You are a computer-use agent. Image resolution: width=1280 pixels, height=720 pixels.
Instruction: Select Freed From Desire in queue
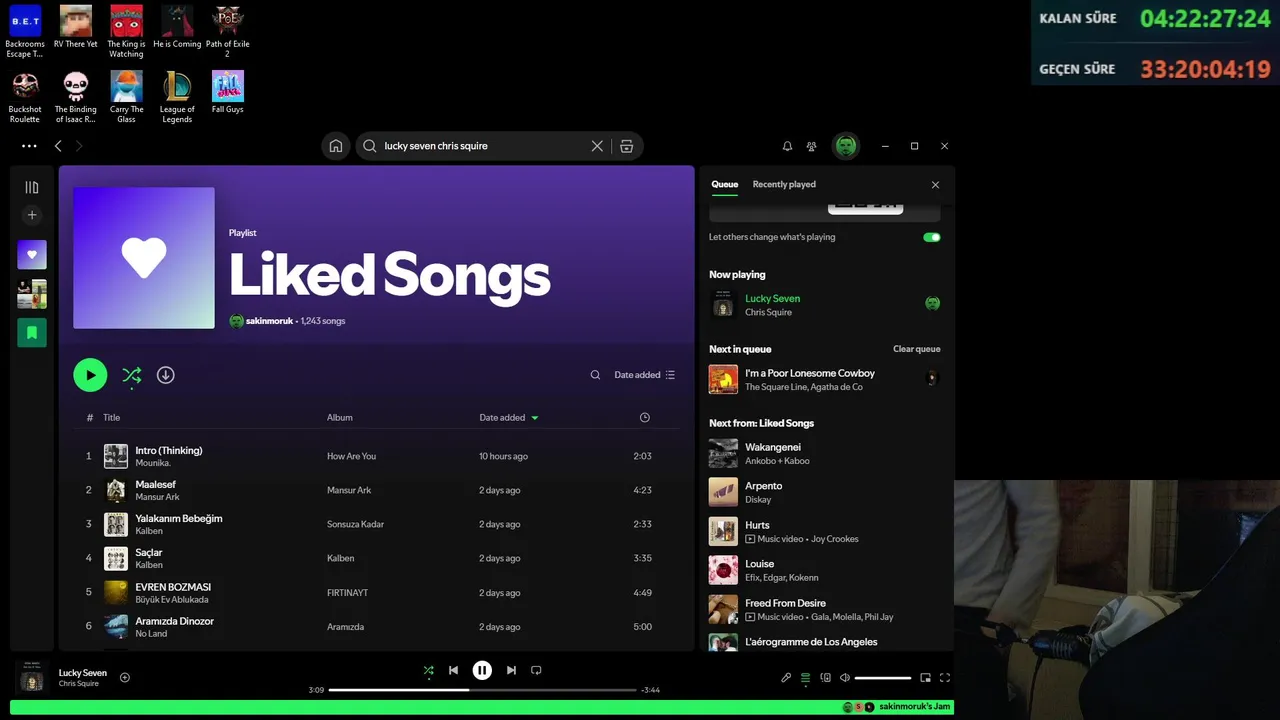tap(824, 610)
